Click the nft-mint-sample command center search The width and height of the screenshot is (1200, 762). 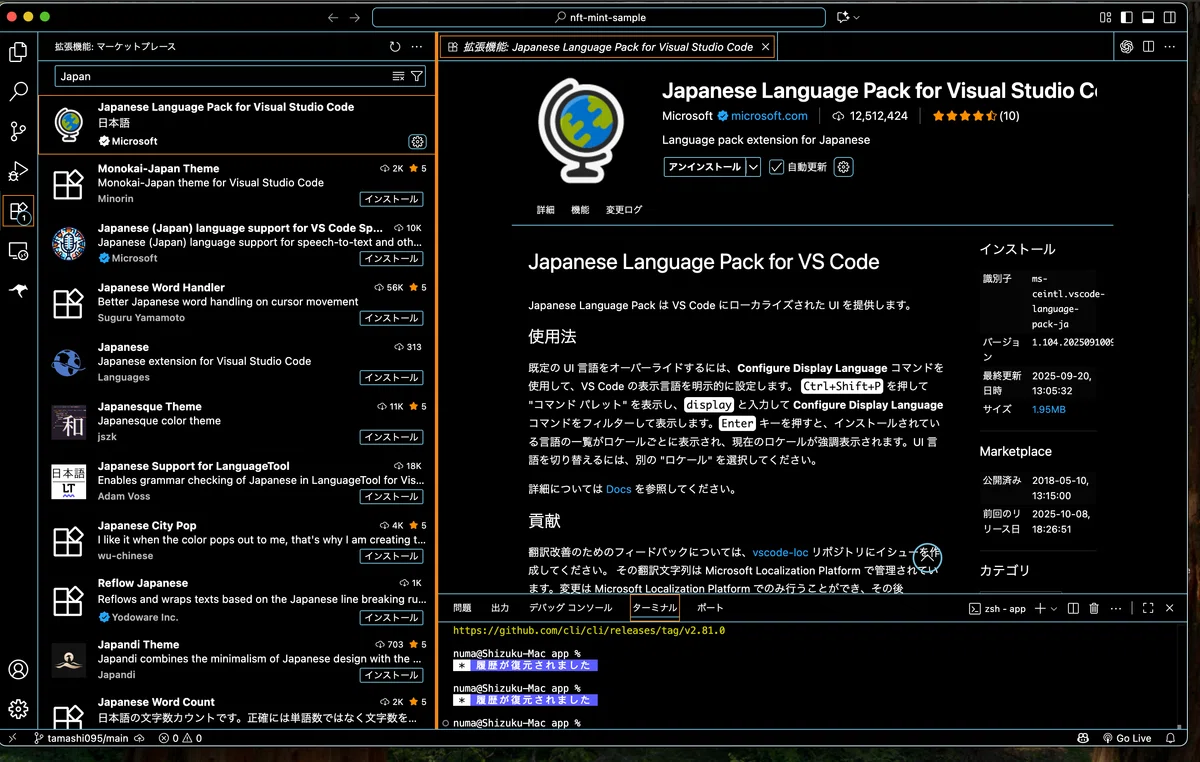pos(599,17)
